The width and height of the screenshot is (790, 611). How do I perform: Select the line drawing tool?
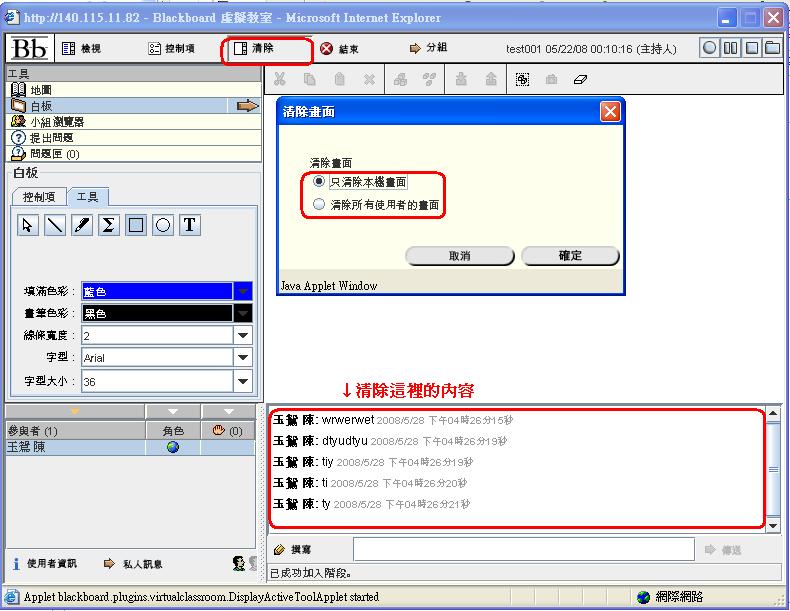click(55, 225)
